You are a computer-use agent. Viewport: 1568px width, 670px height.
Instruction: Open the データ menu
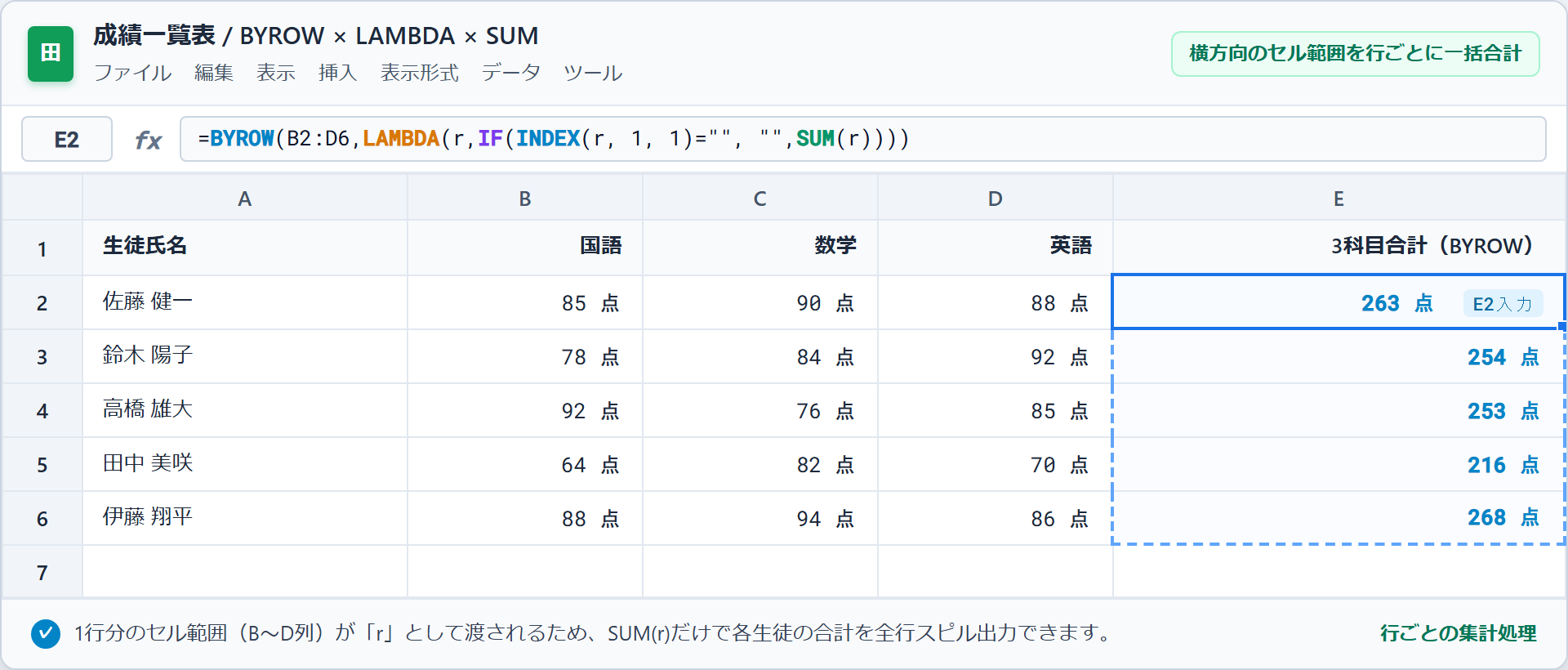pos(511,73)
